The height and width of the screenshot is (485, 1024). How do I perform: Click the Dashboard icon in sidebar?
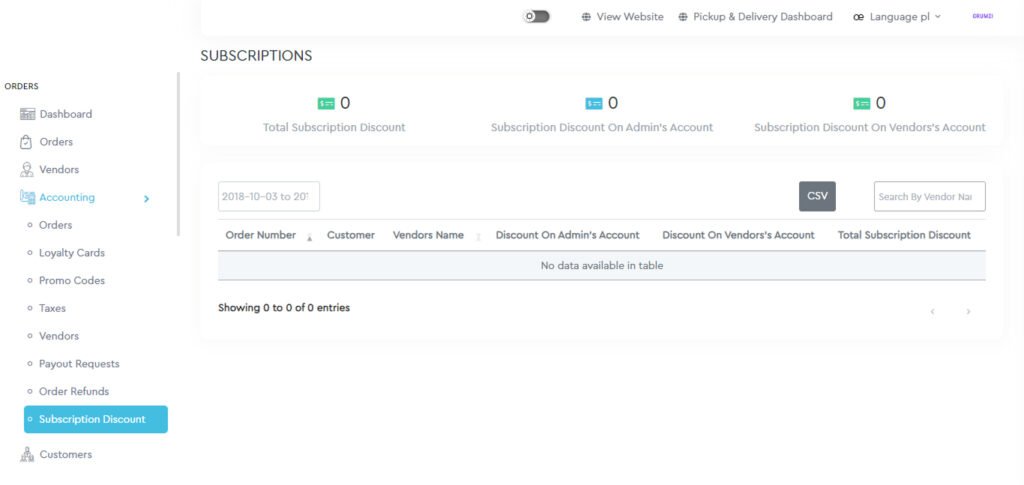click(x=27, y=114)
